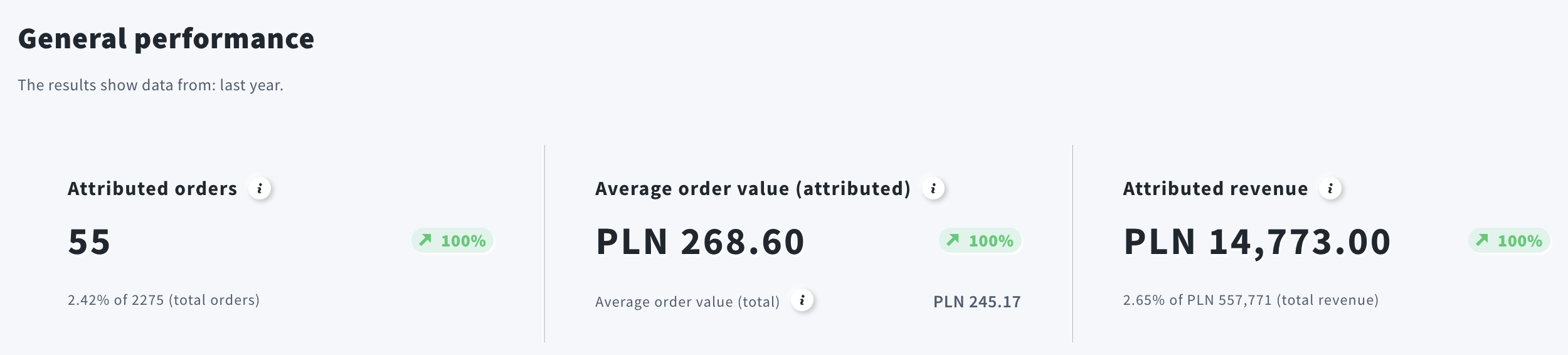Image resolution: width=1568 pixels, height=355 pixels.
Task: Select the Attributed orders label
Action: click(x=152, y=189)
